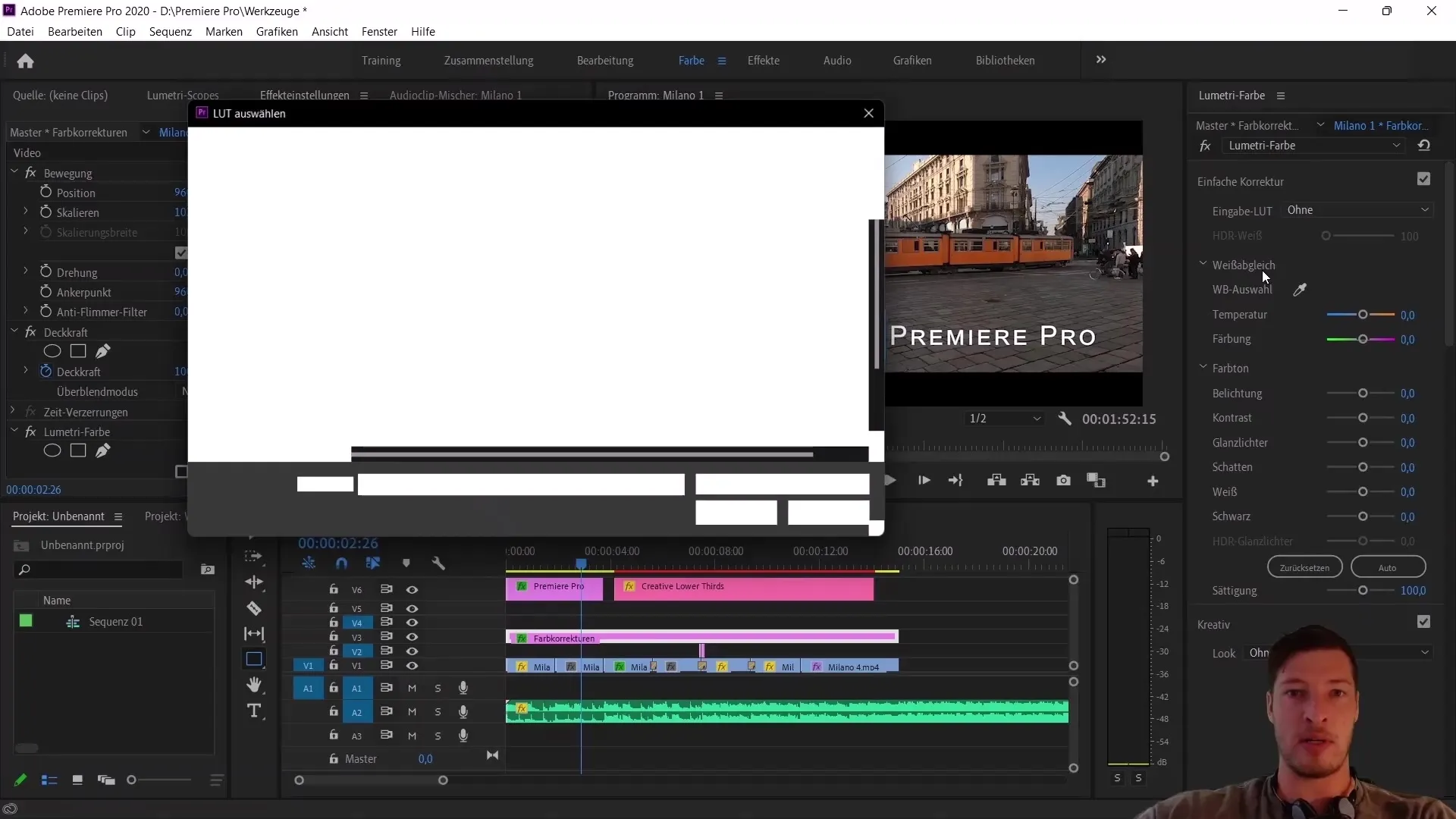1456x819 pixels.
Task: Click the WB-Auswahl eyedropper icon
Action: 1300,289
